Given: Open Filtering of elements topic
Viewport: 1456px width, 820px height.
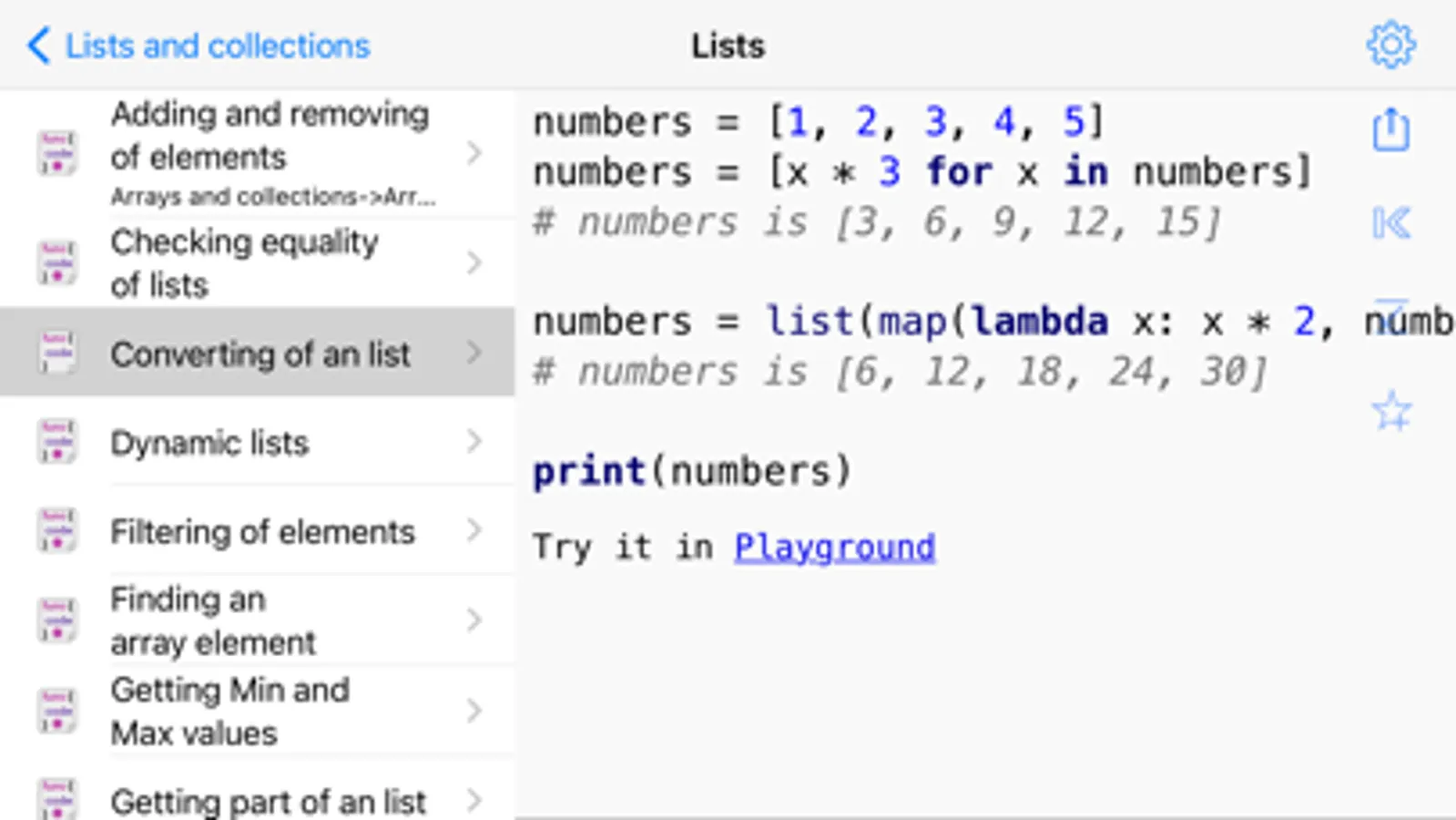Looking at the screenshot, I should (262, 531).
